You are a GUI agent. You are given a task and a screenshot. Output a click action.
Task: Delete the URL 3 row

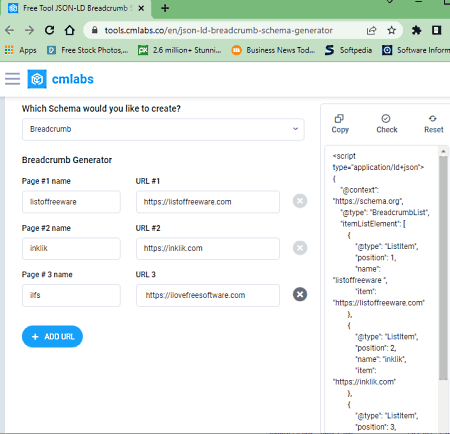point(300,294)
